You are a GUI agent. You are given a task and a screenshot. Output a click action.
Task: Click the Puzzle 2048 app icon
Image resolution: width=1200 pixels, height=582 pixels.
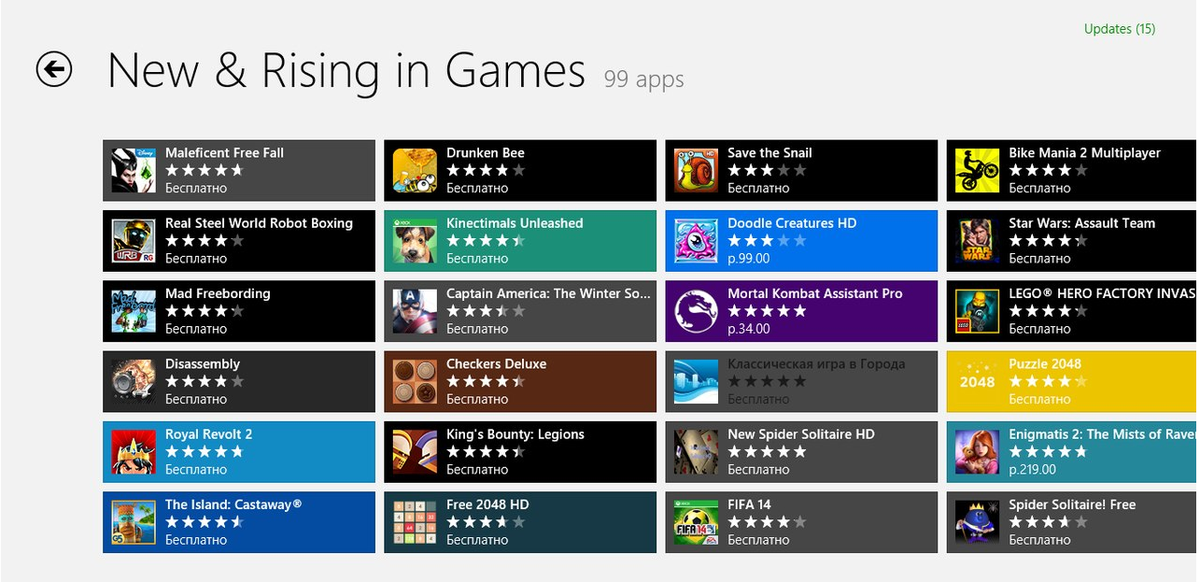[977, 381]
